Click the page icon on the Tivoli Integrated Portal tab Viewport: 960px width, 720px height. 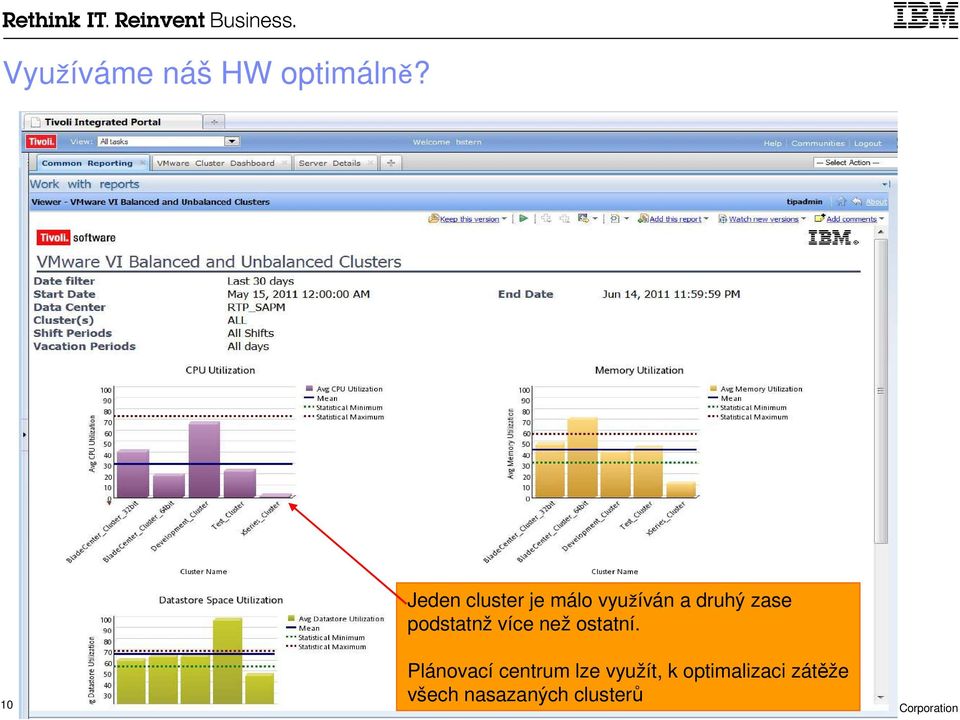[x=36, y=122]
